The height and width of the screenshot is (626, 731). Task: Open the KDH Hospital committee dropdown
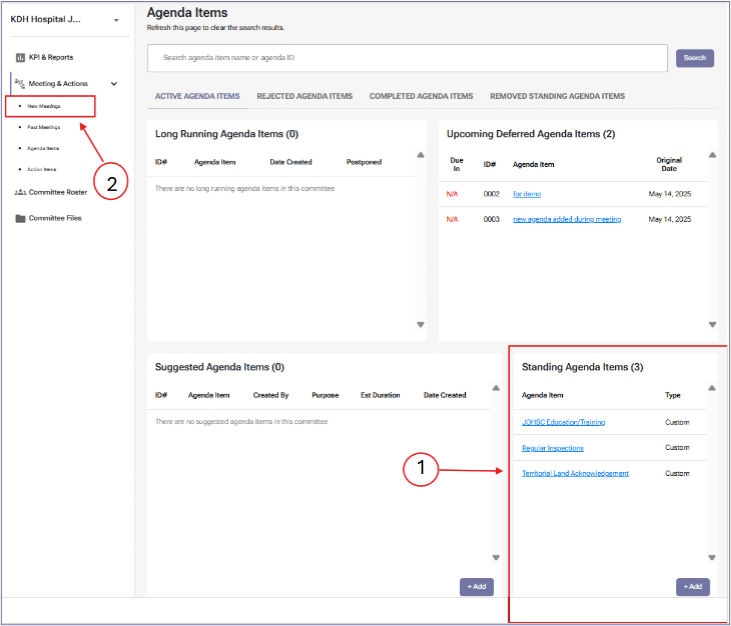116,20
